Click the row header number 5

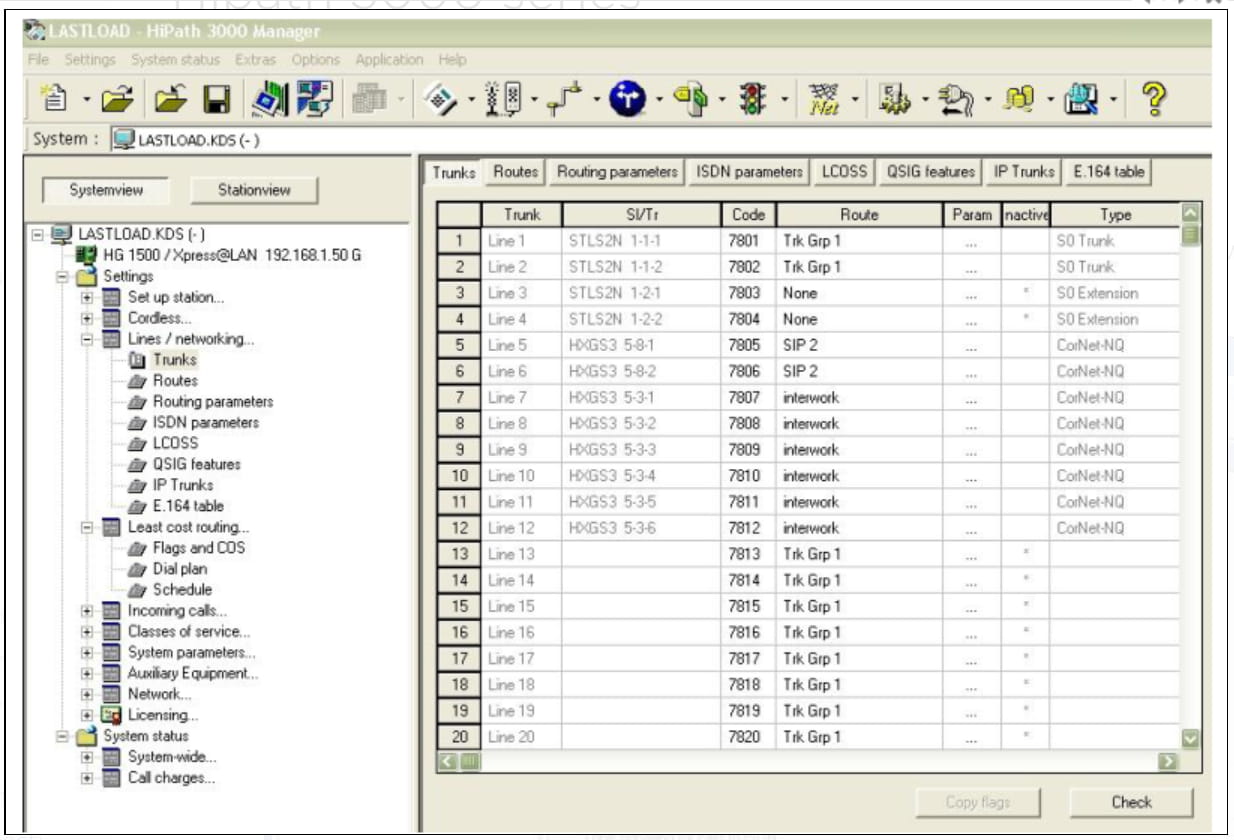460,345
